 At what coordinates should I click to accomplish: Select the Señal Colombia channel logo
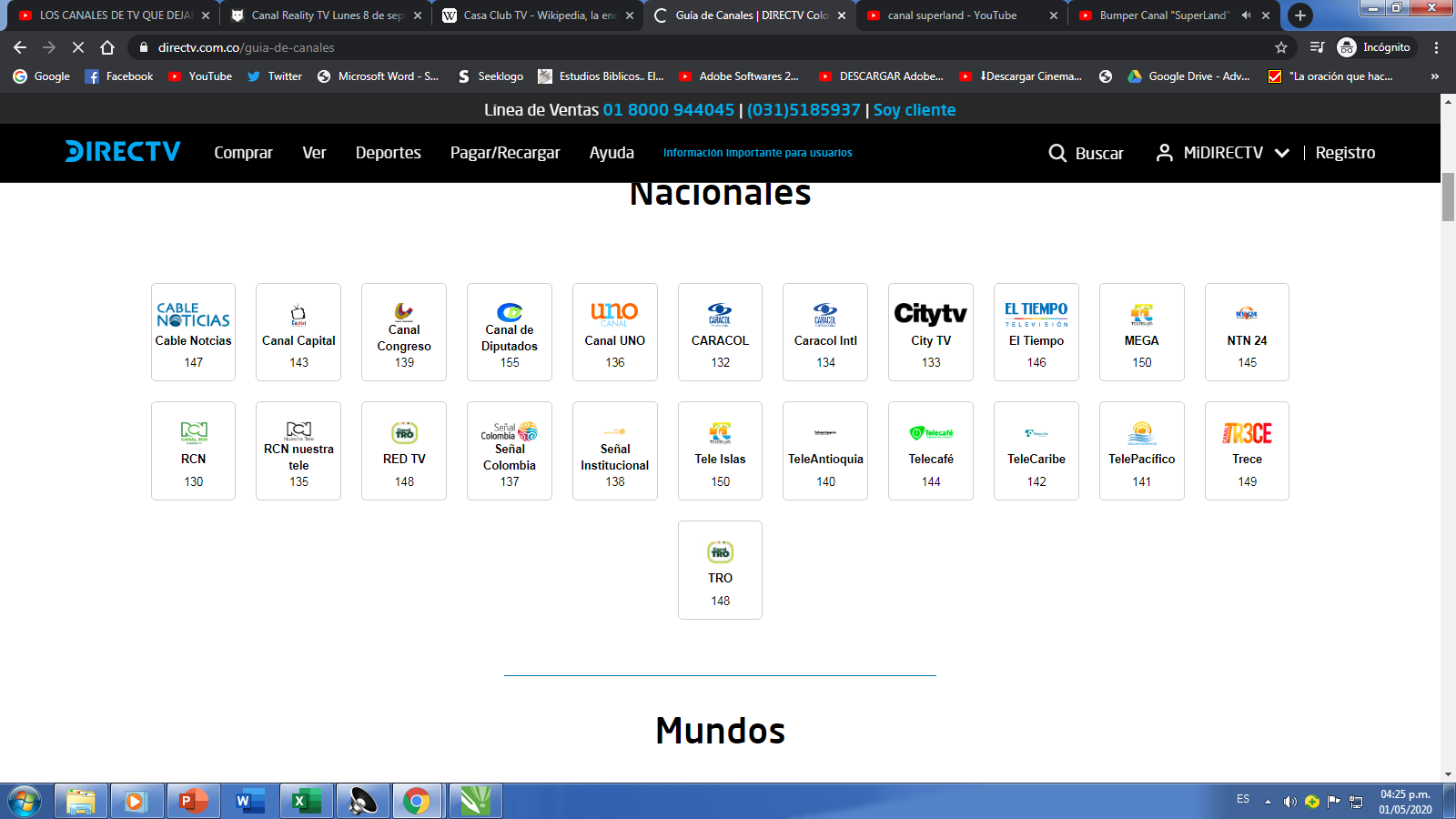pos(510,431)
